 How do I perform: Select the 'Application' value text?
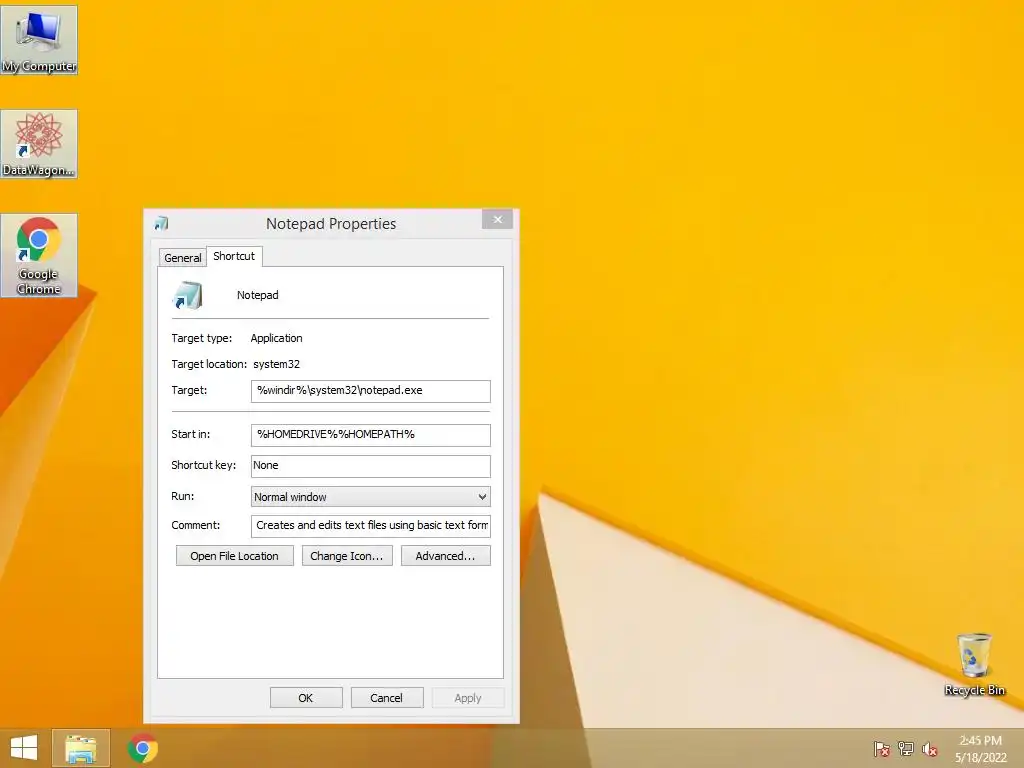click(276, 338)
